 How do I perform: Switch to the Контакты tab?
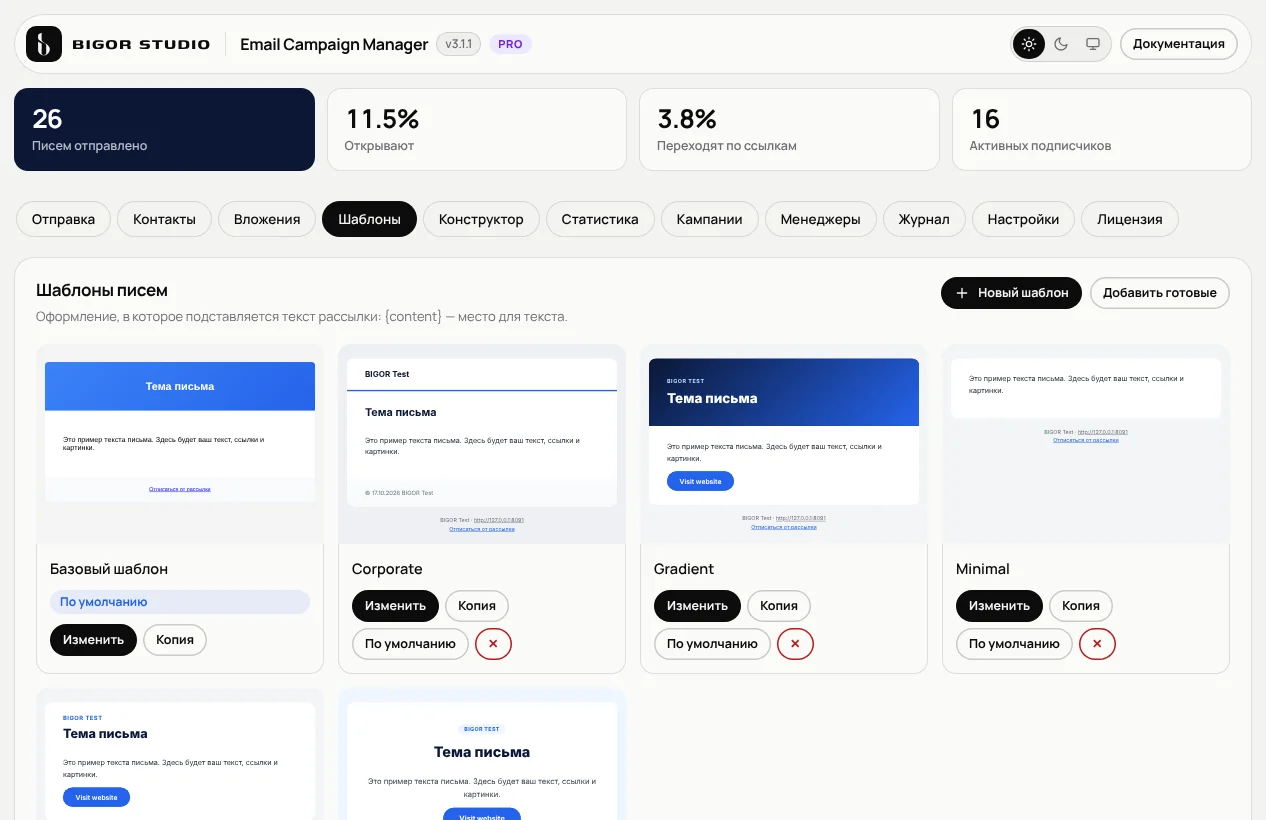click(164, 219)
